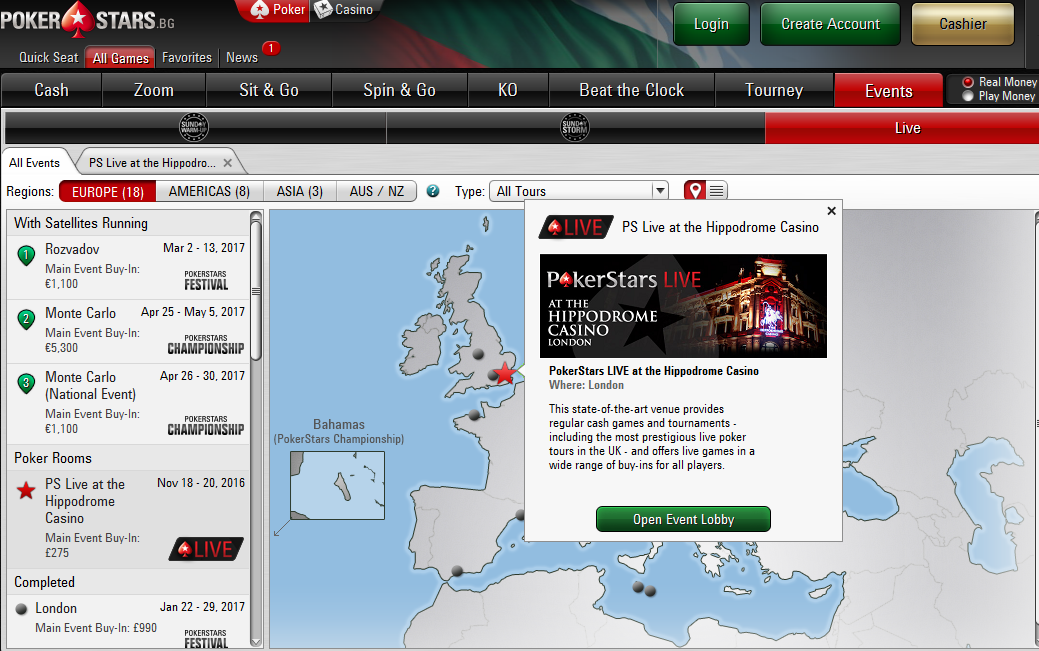Click the event list scrollbar thumb
Screen dimensions: 1039x651
(x=256, y=291)
